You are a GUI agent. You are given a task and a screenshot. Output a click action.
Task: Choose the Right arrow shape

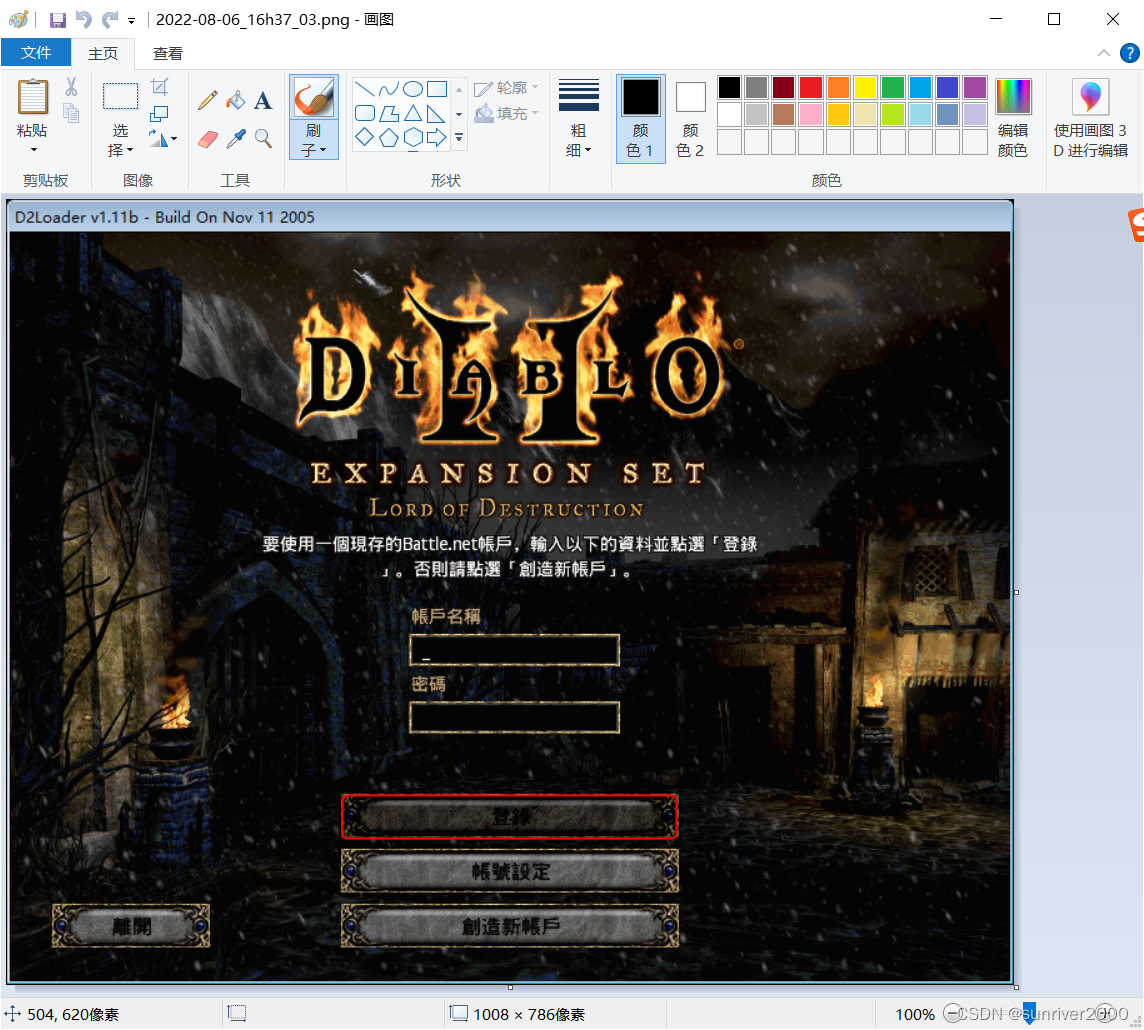point(437,137)
